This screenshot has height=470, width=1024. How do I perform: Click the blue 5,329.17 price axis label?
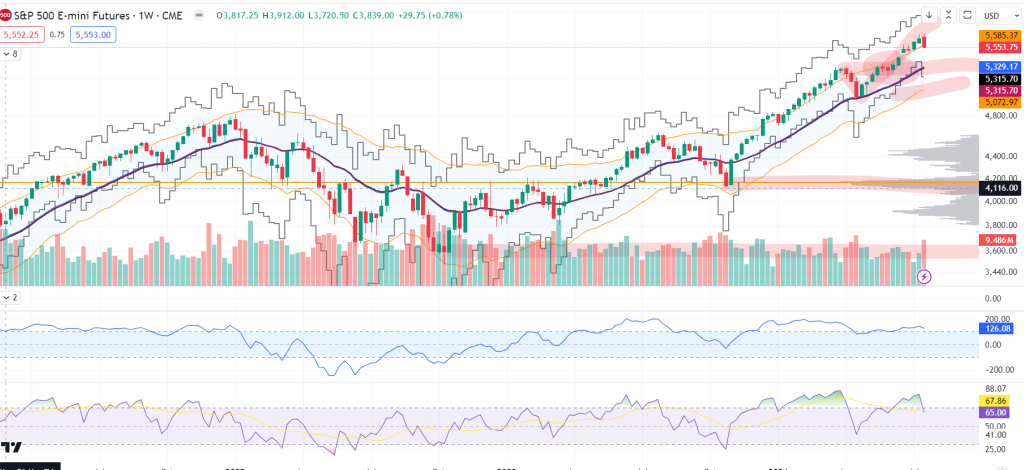point(1000,66)
